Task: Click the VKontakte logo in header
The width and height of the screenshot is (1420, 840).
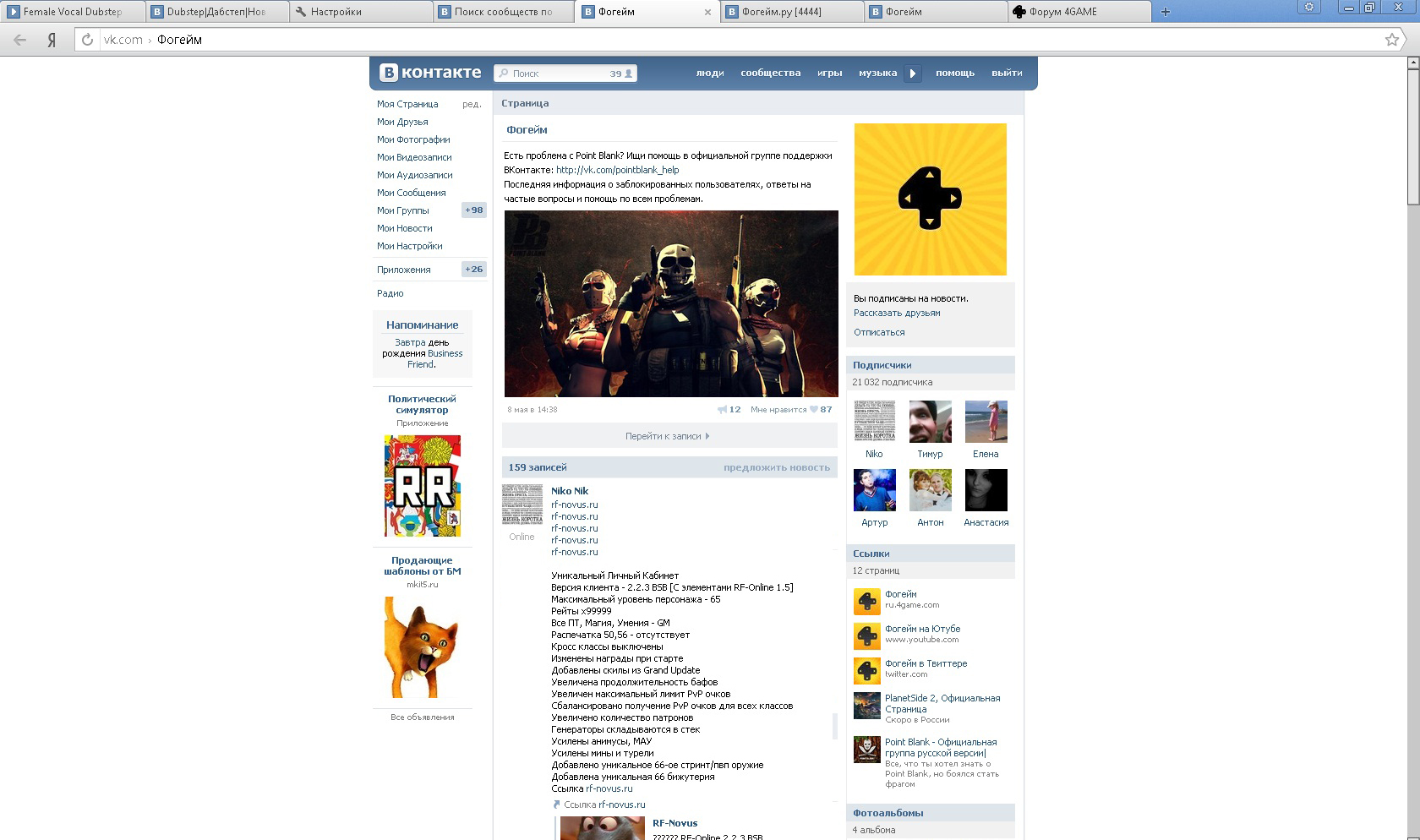Action: click(x=430, y=73)
